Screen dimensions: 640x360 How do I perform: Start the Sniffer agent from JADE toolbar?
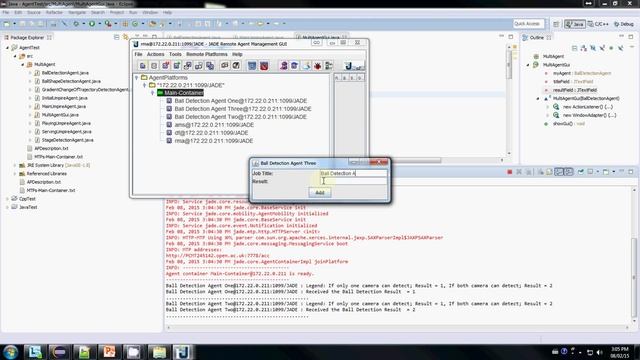coord(284,66)
